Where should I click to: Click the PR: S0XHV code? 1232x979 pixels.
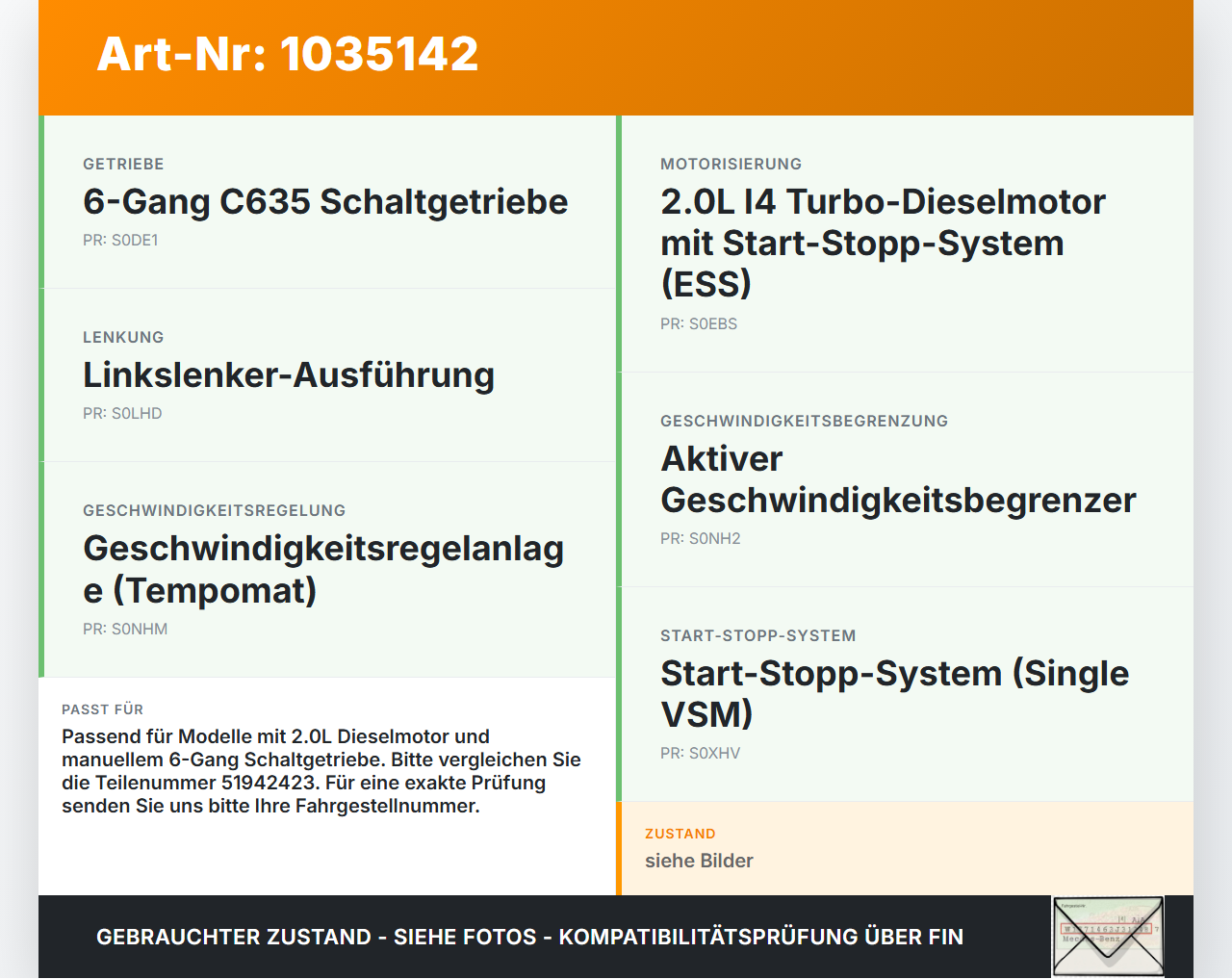[701, 754]
